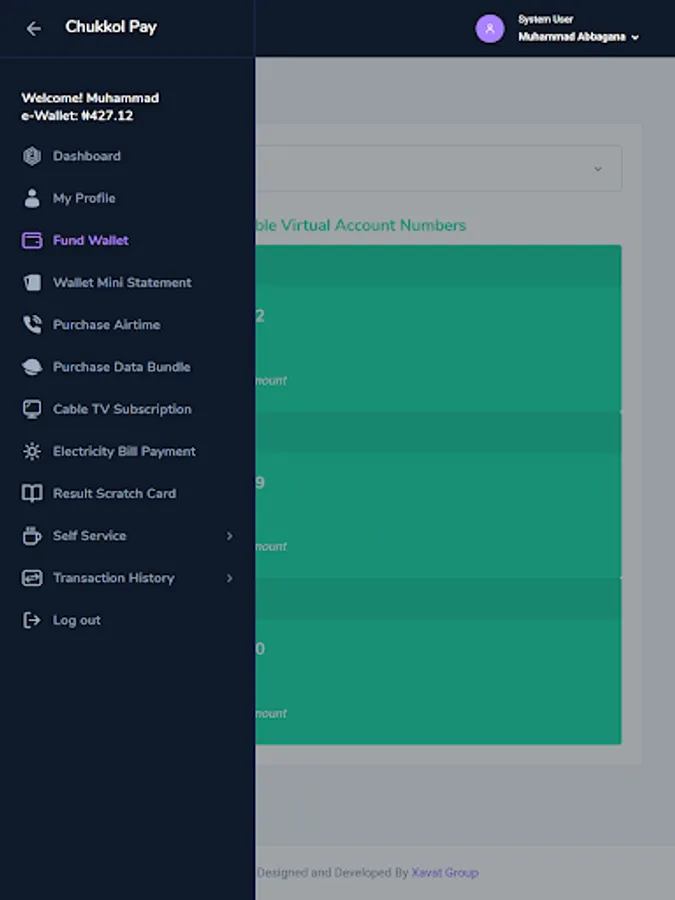The image size is (675, 900).
Task: Go to My Profile
Action: [84, 198]
